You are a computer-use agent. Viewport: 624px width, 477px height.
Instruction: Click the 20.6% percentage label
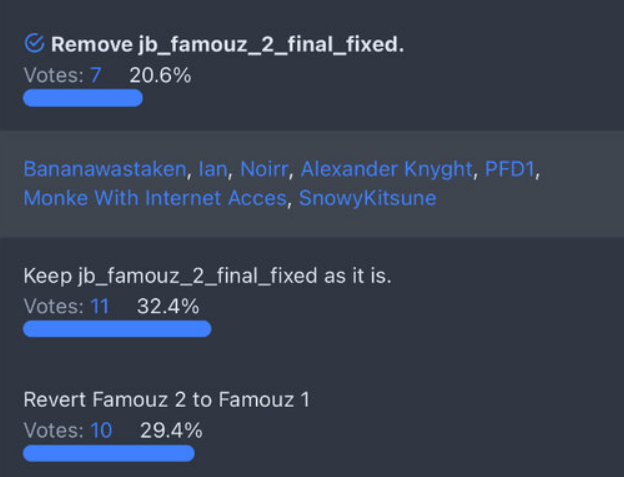160,75
